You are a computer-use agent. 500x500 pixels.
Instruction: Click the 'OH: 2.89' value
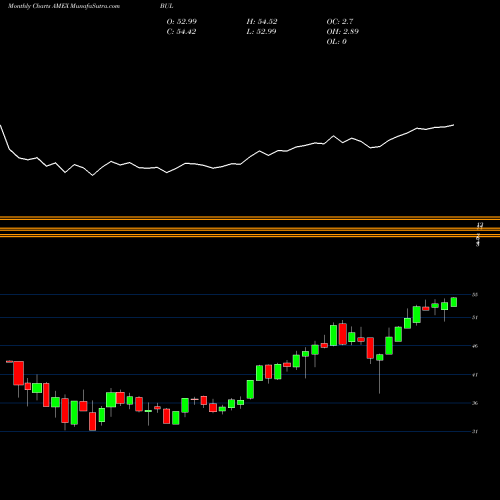tap(343, 32)
